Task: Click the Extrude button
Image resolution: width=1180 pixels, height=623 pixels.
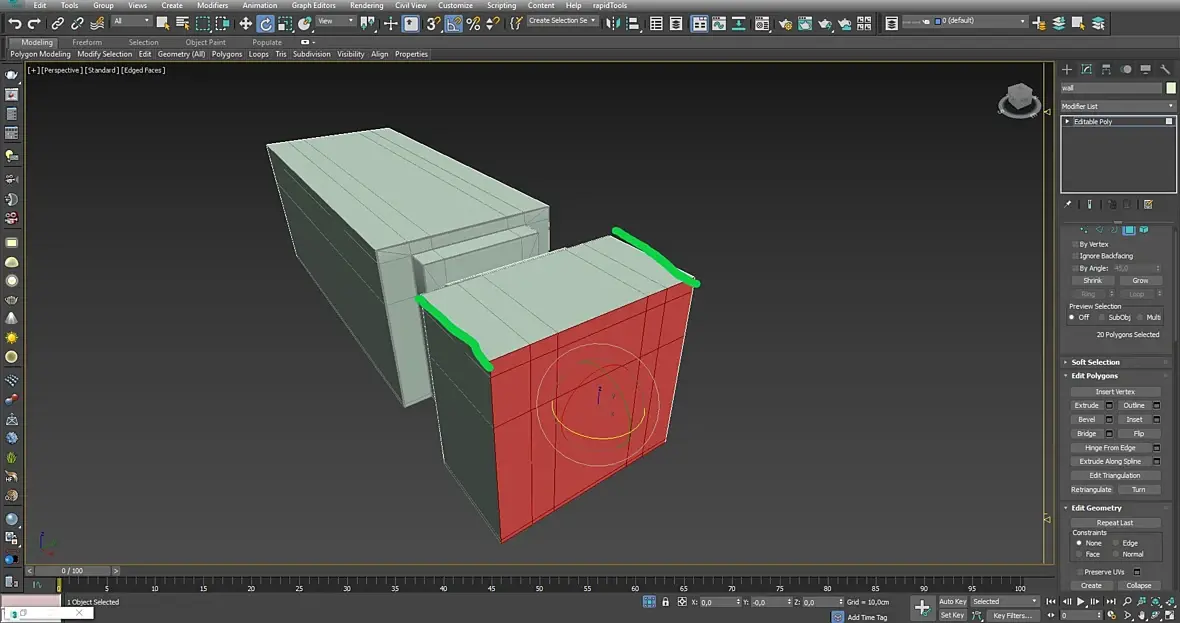Action: [1086, 406]
